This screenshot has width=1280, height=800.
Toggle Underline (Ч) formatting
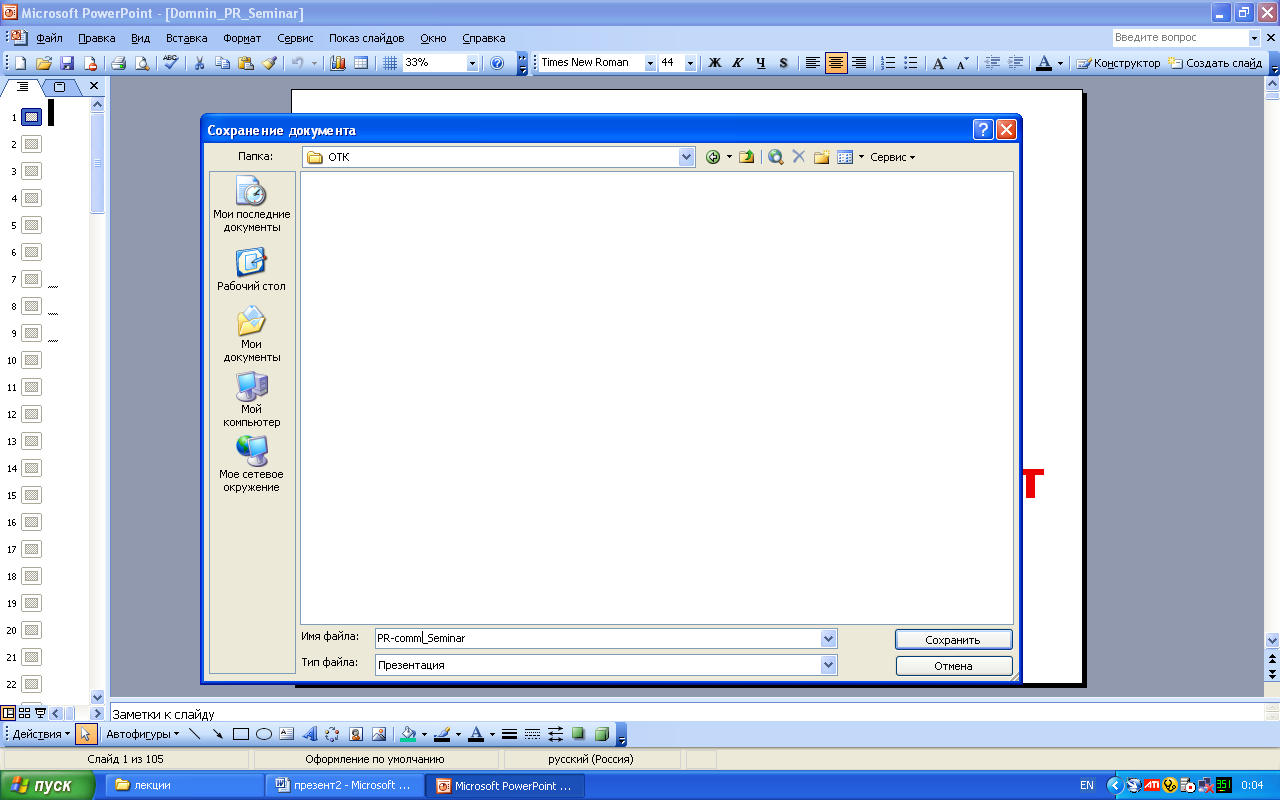pyautogui.click(x=761, y=63)
